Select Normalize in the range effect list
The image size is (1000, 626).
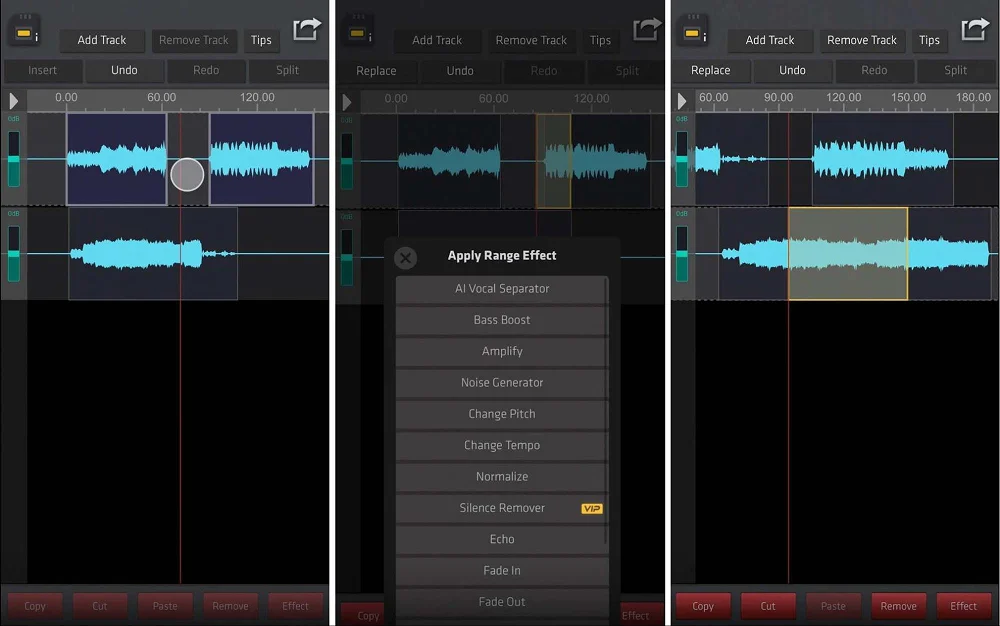click(502, 477)
